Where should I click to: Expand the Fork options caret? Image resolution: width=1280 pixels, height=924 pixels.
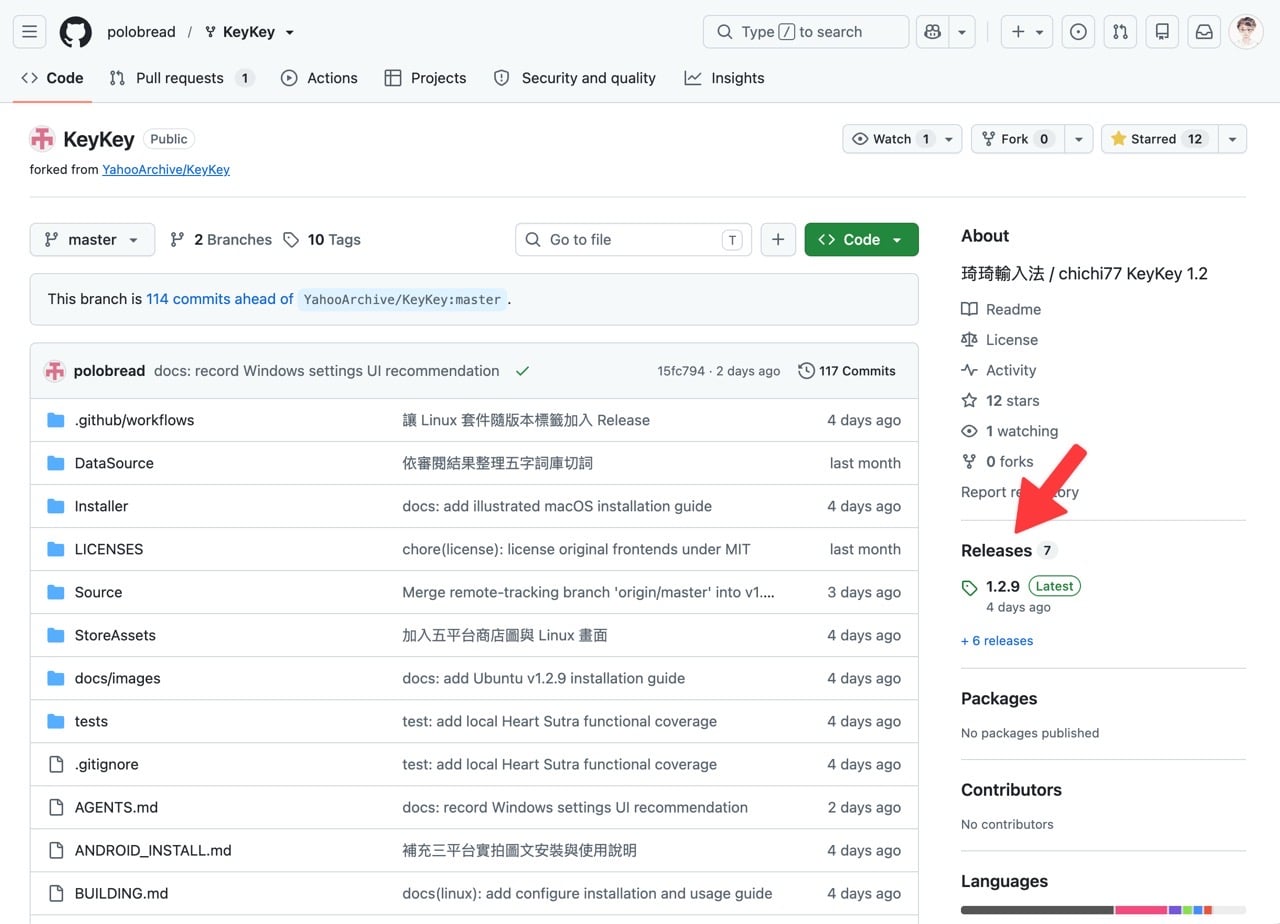click(1078, 139)
